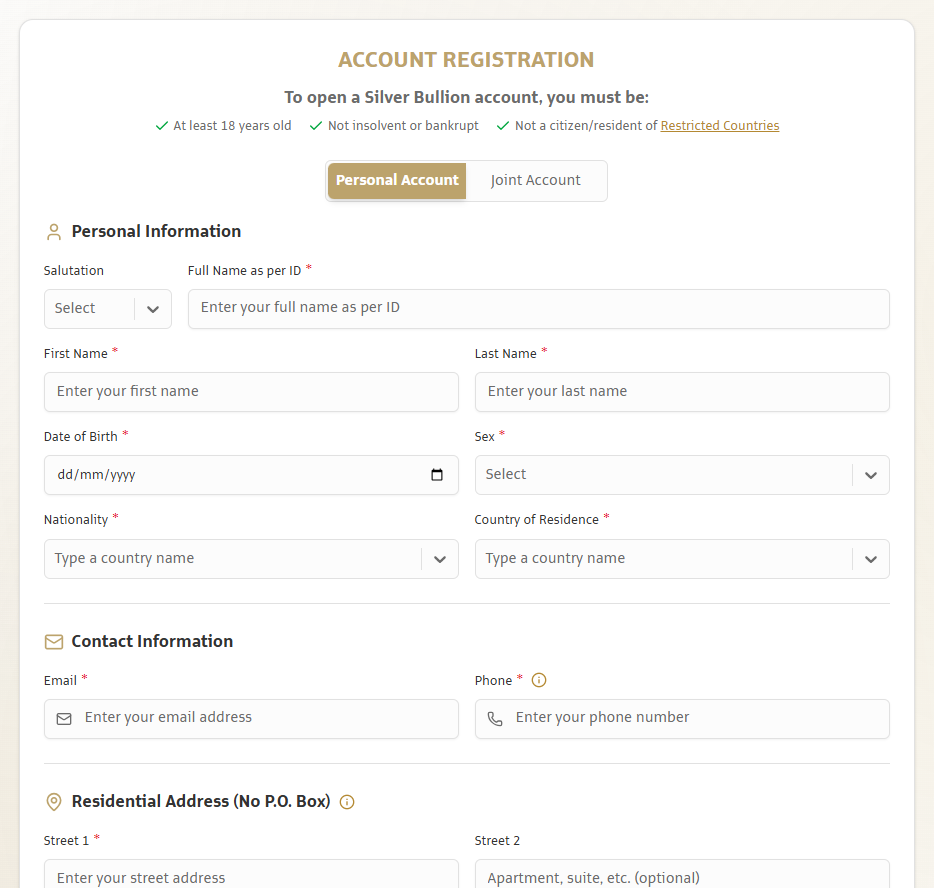The height and width of the screenshot is (888, 934).
Task: Click the 'Date of Birth' label
Action: [80, 437]
